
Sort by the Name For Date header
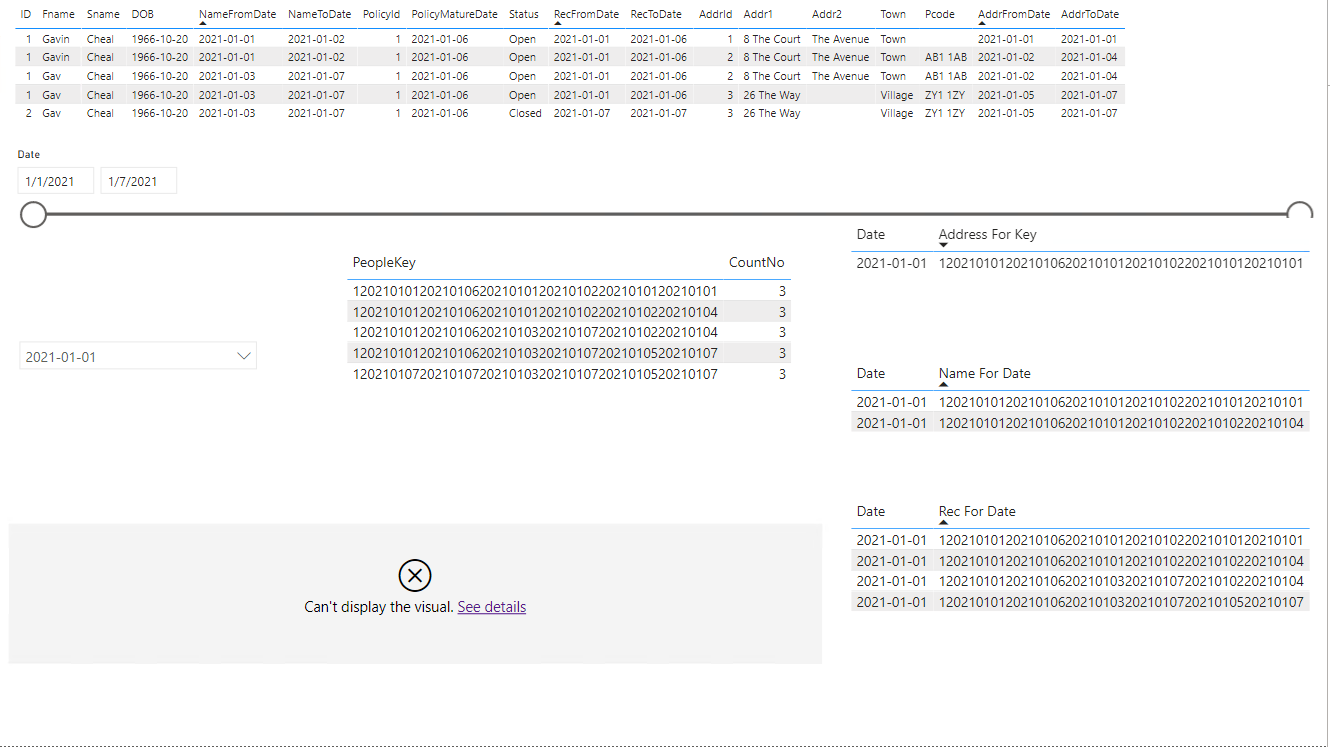point(984,373)
